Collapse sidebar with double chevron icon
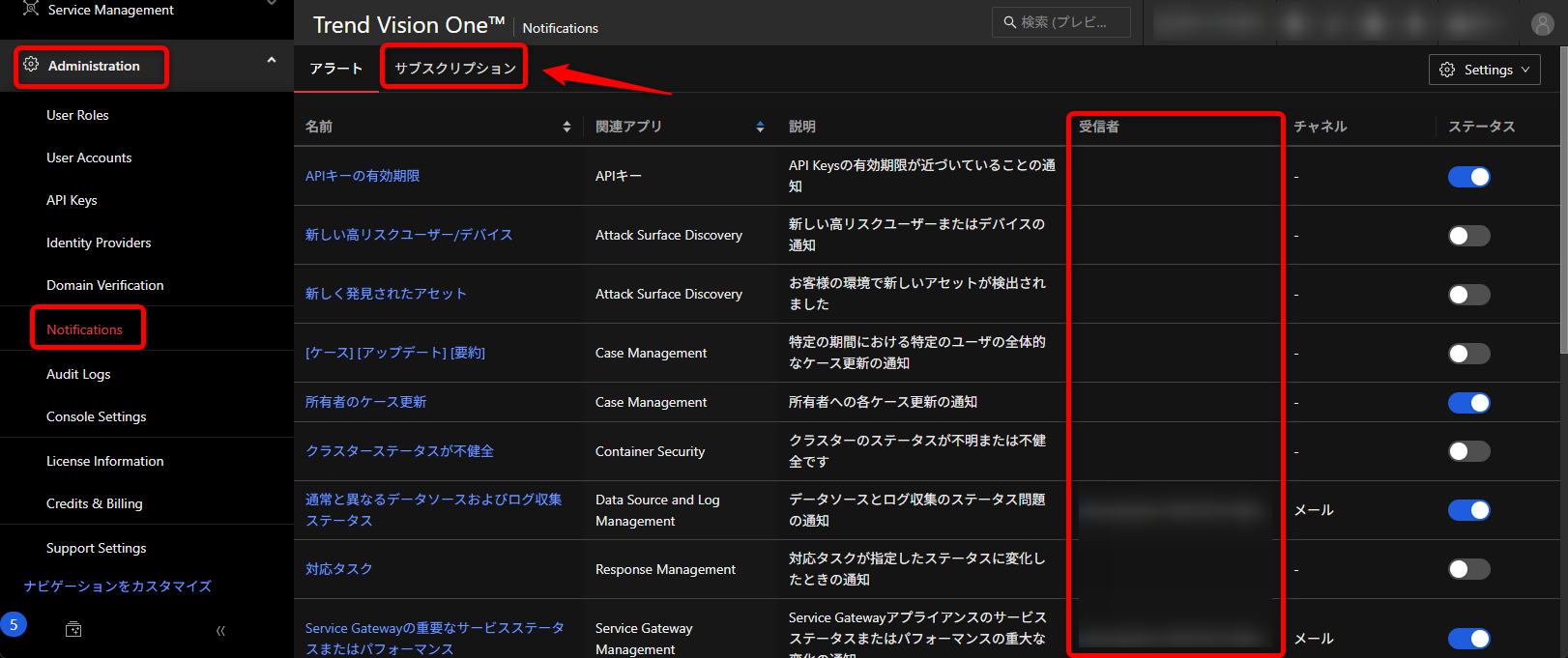Image resolution: width=1568 pixels, height=658 pixels. [220, 630]
